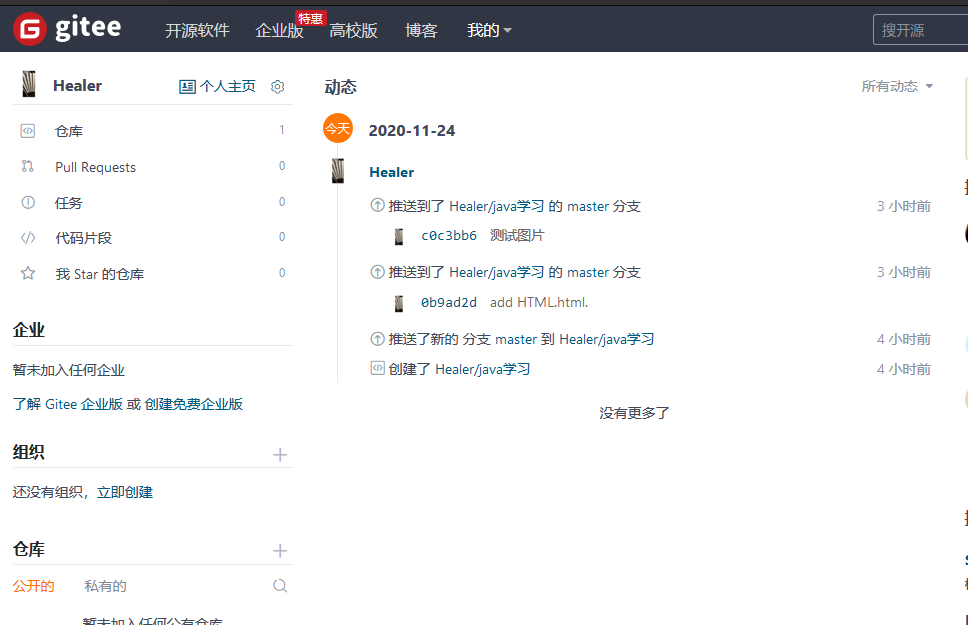The height and width of the screenshot is (625, 968).
Task: Click Healer avatar in activity timeline
Action: (338, 171)
